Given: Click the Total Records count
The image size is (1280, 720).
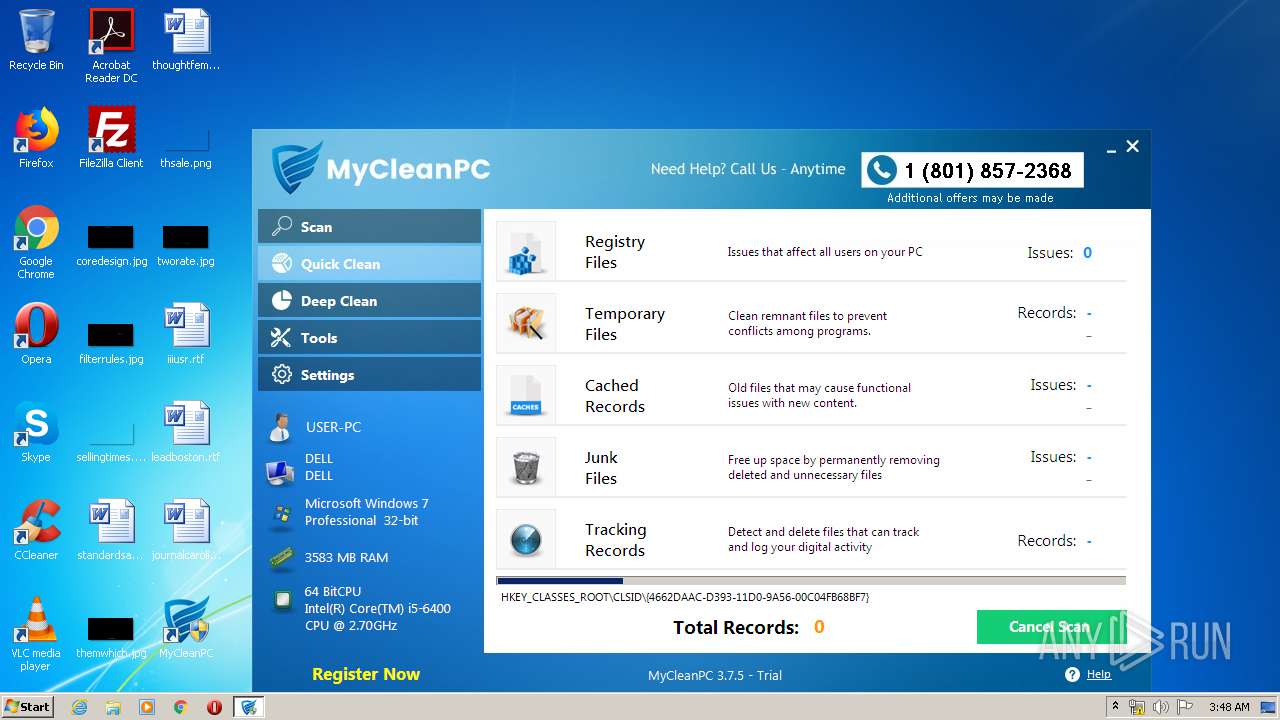Looking at the screenshot, I should (819, 627).
